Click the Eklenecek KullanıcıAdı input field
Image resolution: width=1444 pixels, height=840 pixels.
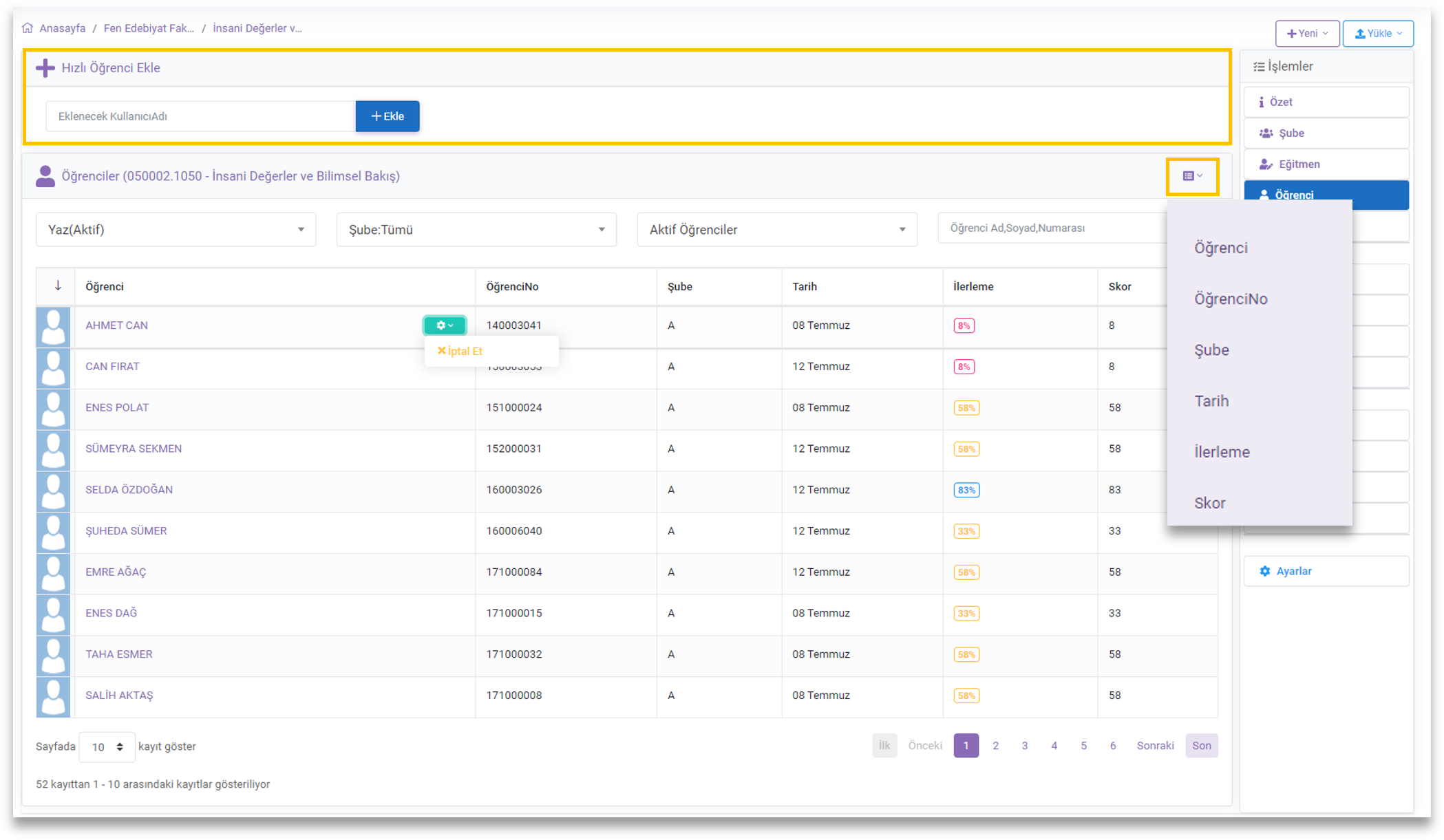[x=200, y=116]
